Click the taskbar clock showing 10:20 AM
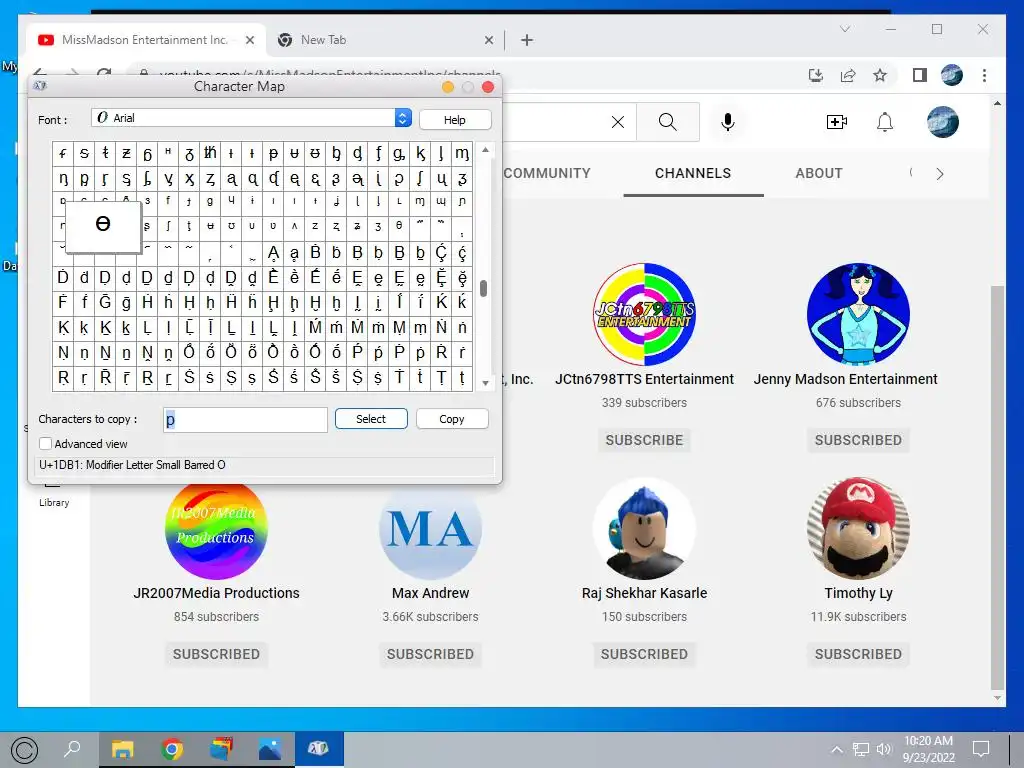The image size is (1024, 768). [x=928, y=749]
